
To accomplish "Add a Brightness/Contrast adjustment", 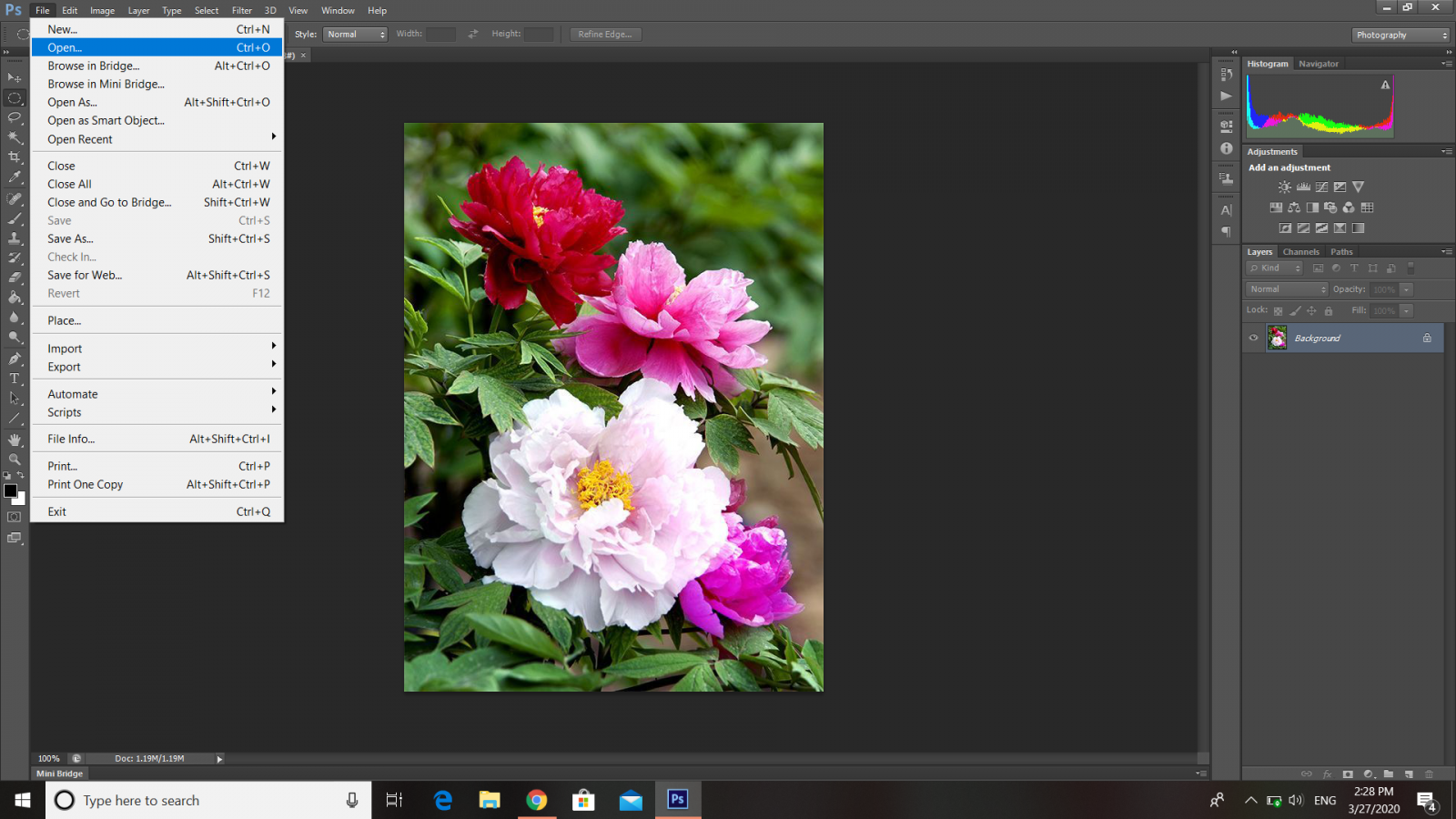I will 1284,187.
